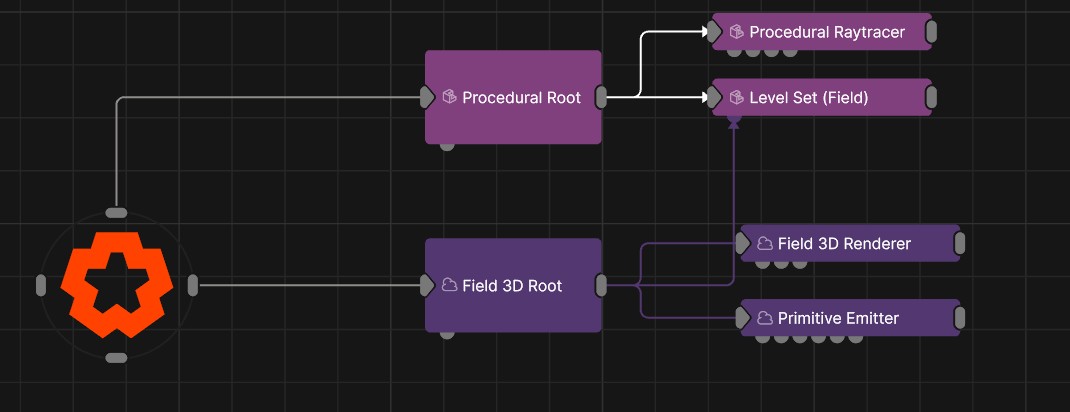Select the Field 3D Renderer node label
Screen dimensions: 1070x412
[844, 243]
